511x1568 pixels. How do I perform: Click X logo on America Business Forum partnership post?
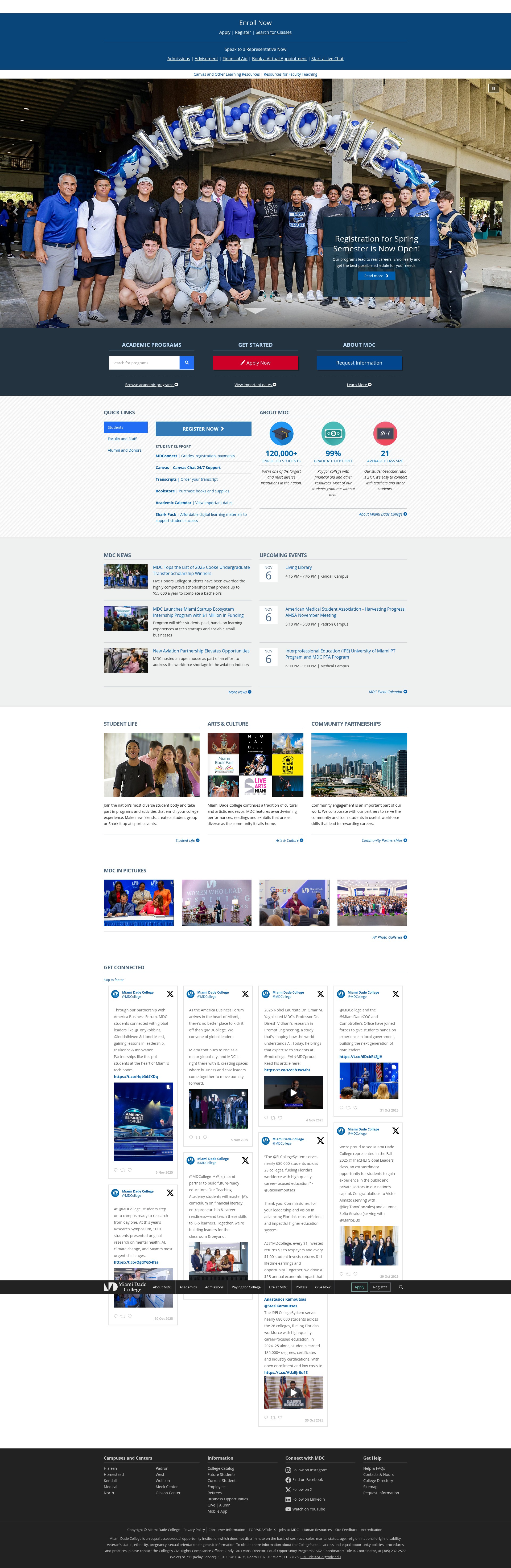click(x=170, y=994)
